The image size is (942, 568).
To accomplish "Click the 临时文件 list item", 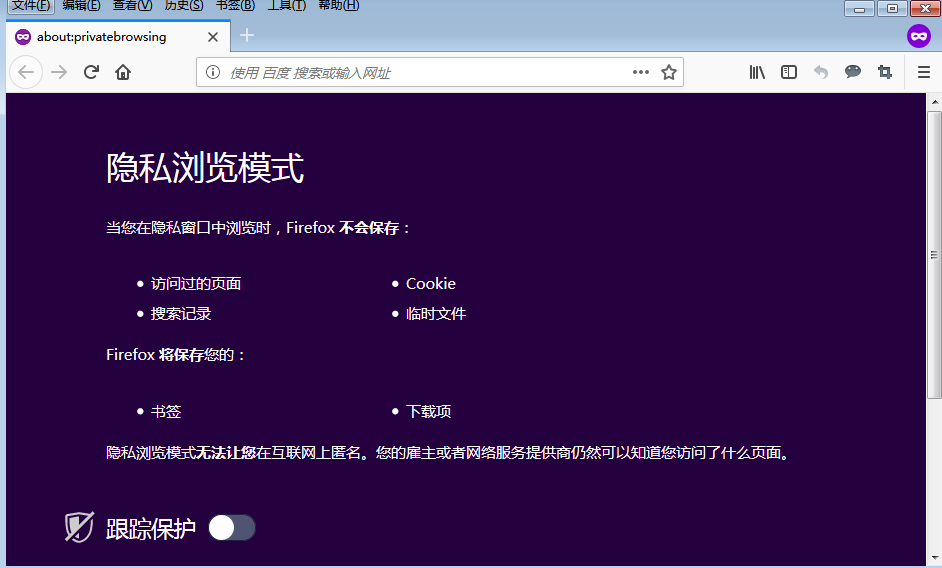I will coord(436,314).
